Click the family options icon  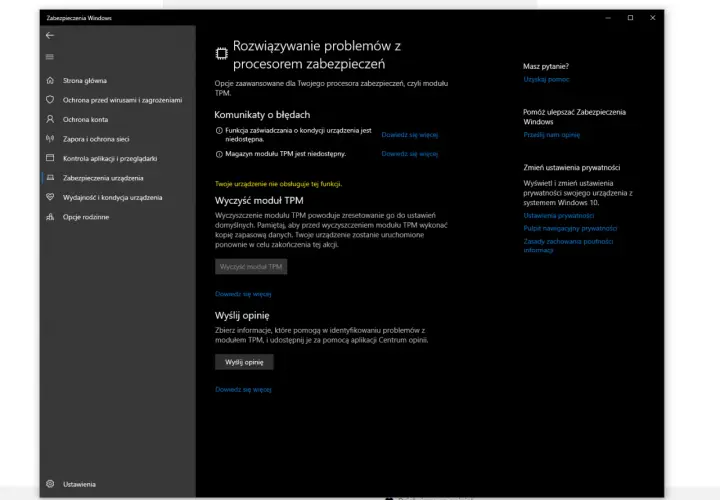tap(50, 217)
